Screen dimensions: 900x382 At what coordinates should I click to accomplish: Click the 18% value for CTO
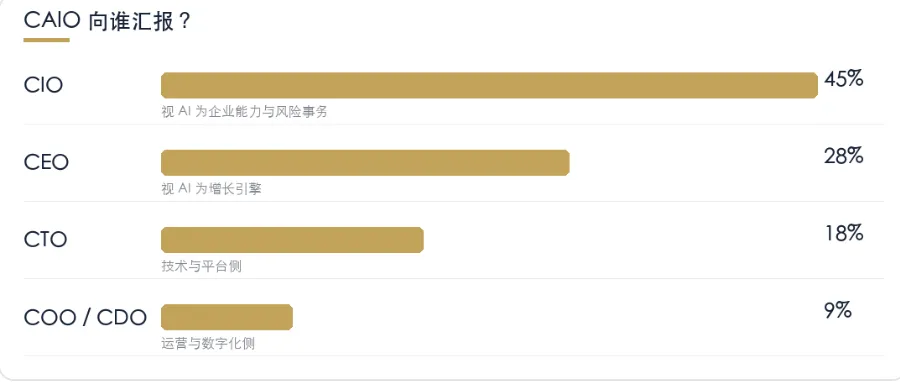[844, 233]
